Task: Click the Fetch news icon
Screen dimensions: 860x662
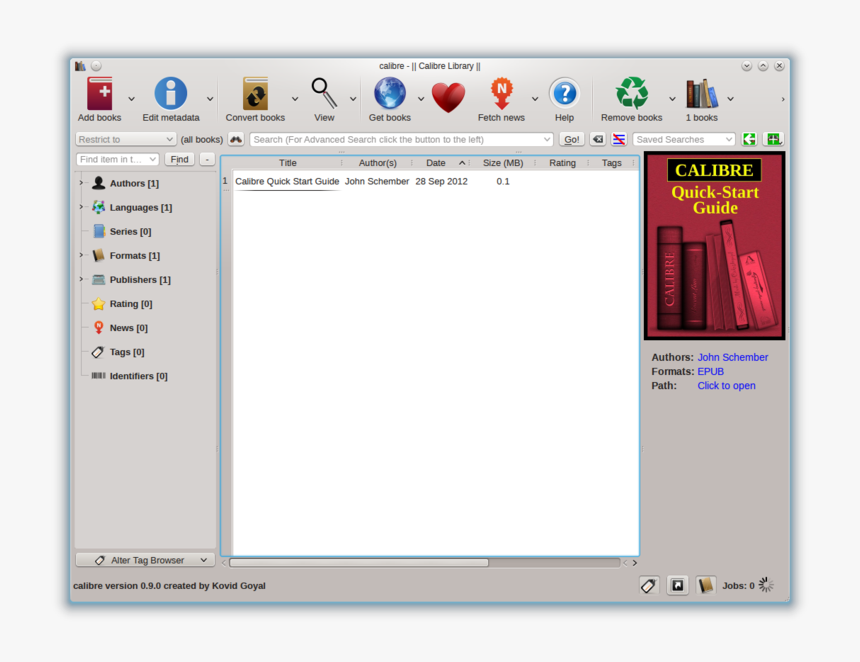Action: [x=501, y=95]
